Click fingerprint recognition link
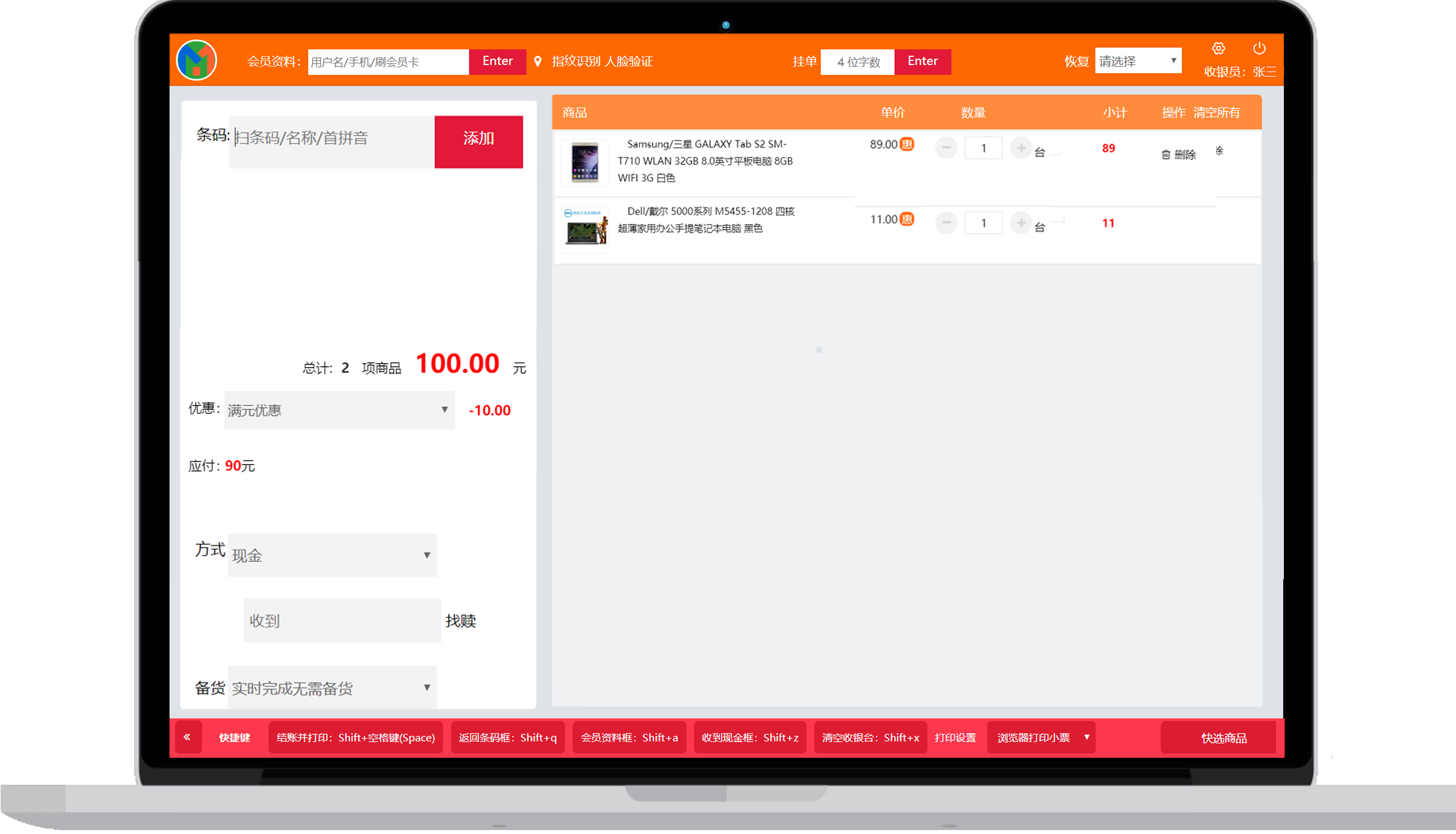This screenshot has width=1456, height=834. 576,62
